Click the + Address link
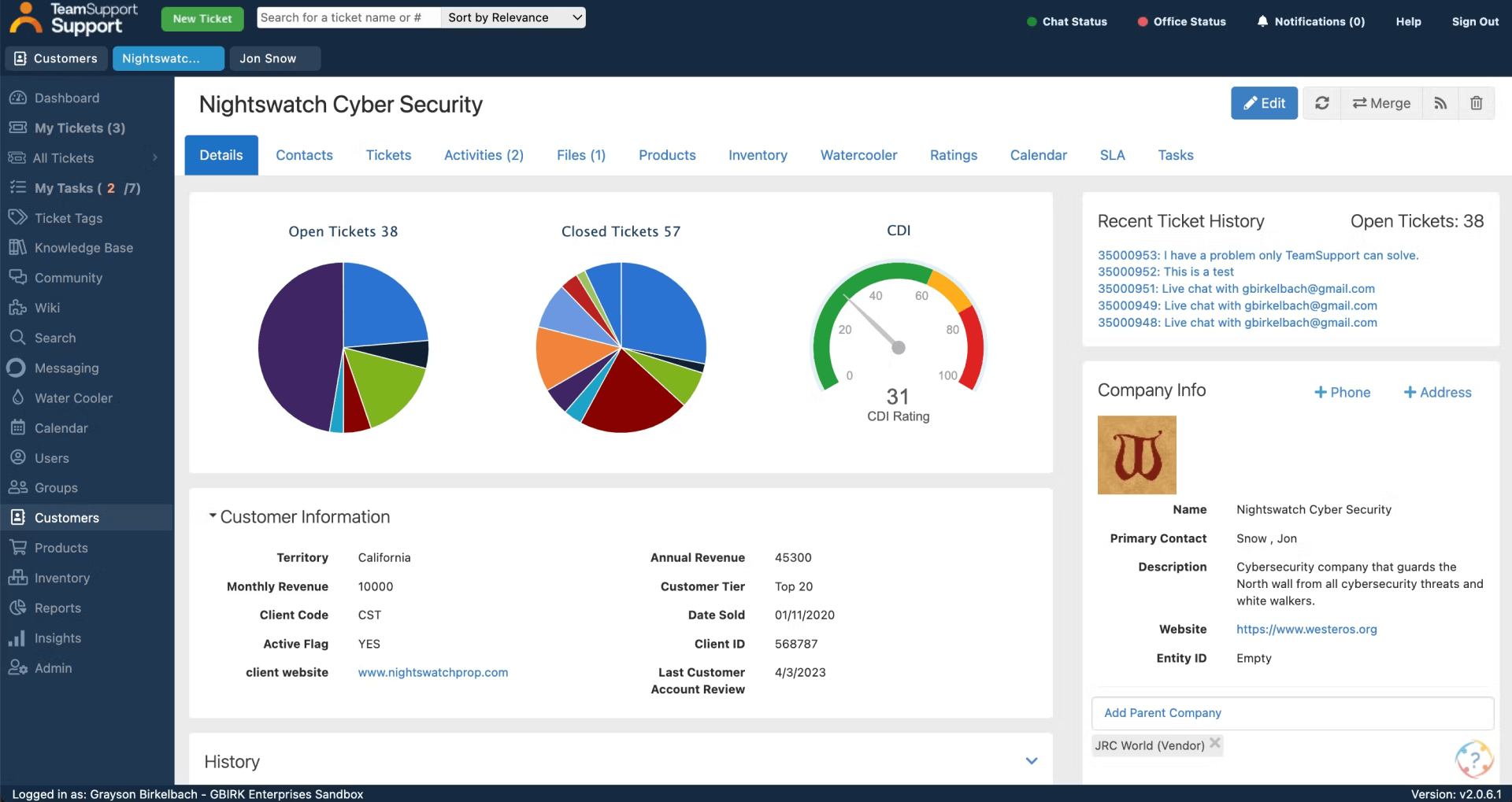This screenshot has height=802, width=1512. (1437, 392)
